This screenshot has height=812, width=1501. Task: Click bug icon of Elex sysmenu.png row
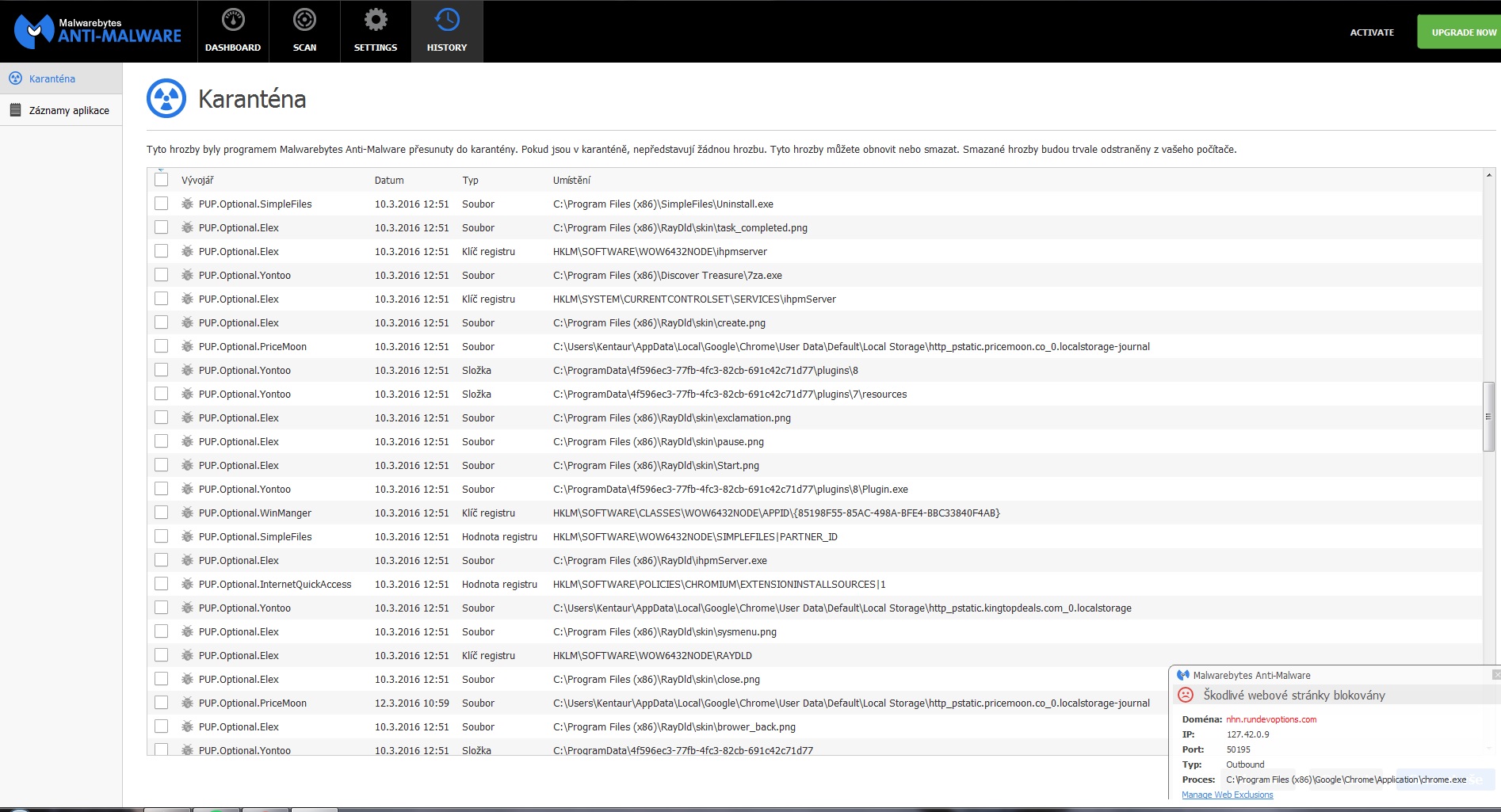tap(187, 631)
